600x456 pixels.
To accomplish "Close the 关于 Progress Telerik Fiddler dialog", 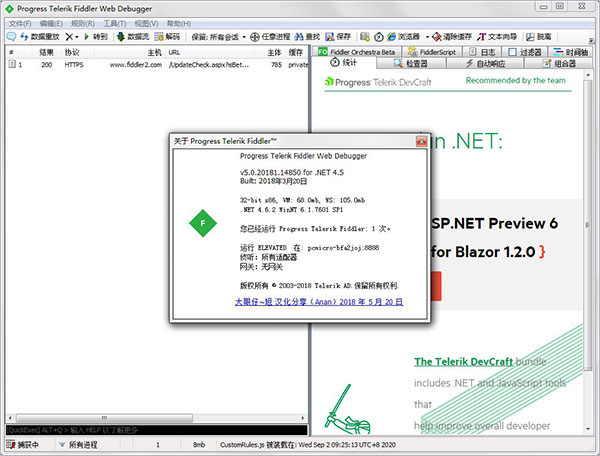I will coord(421,141).
